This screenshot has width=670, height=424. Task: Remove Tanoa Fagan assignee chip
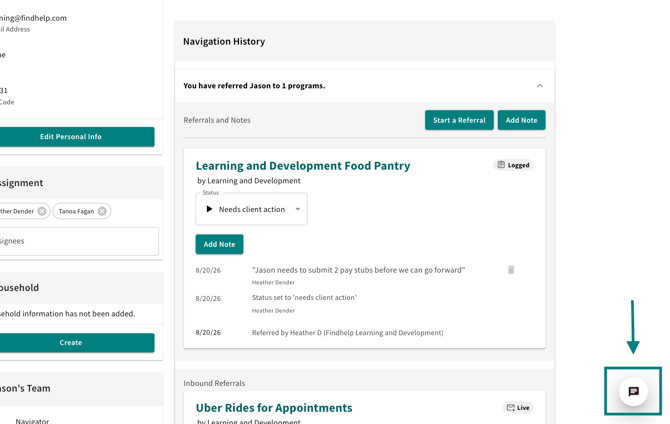tap(102, 211)
